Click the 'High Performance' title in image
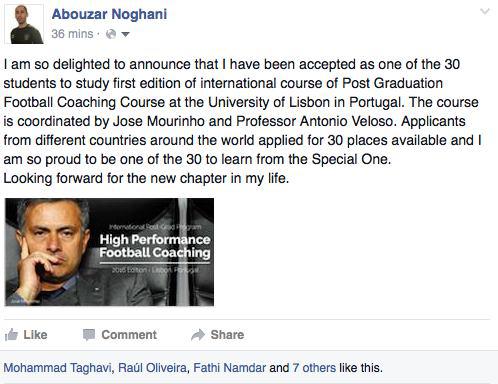Viewport: 498px width, 384px height. coord(155,239)
